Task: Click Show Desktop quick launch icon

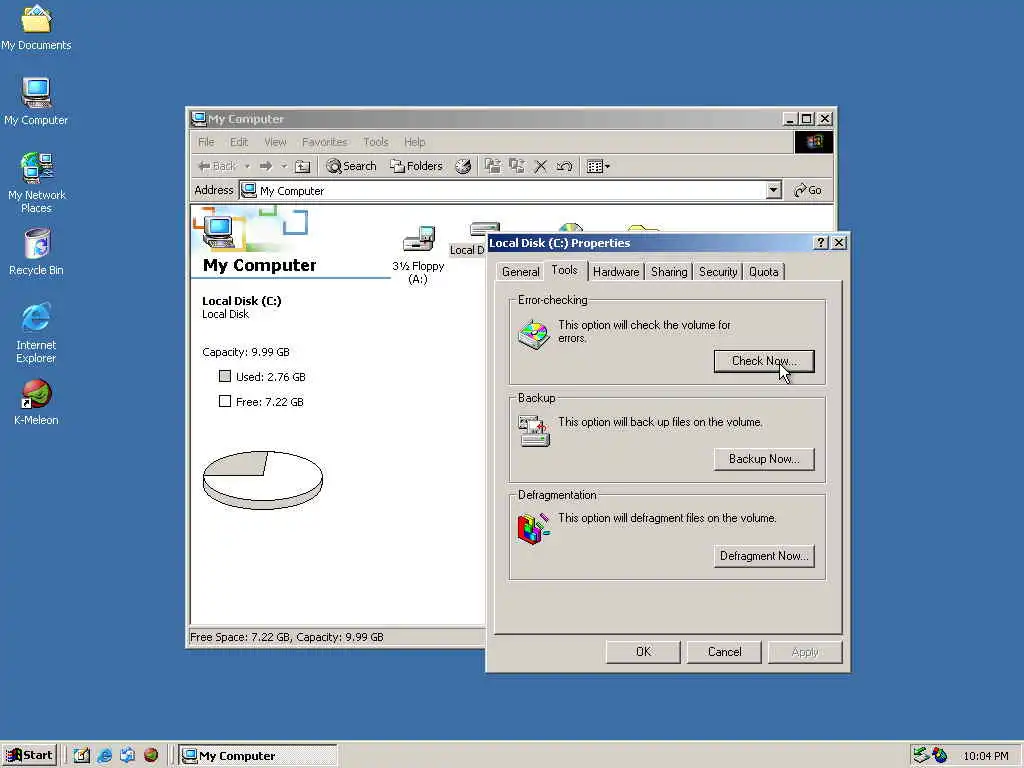Action: 82,756
